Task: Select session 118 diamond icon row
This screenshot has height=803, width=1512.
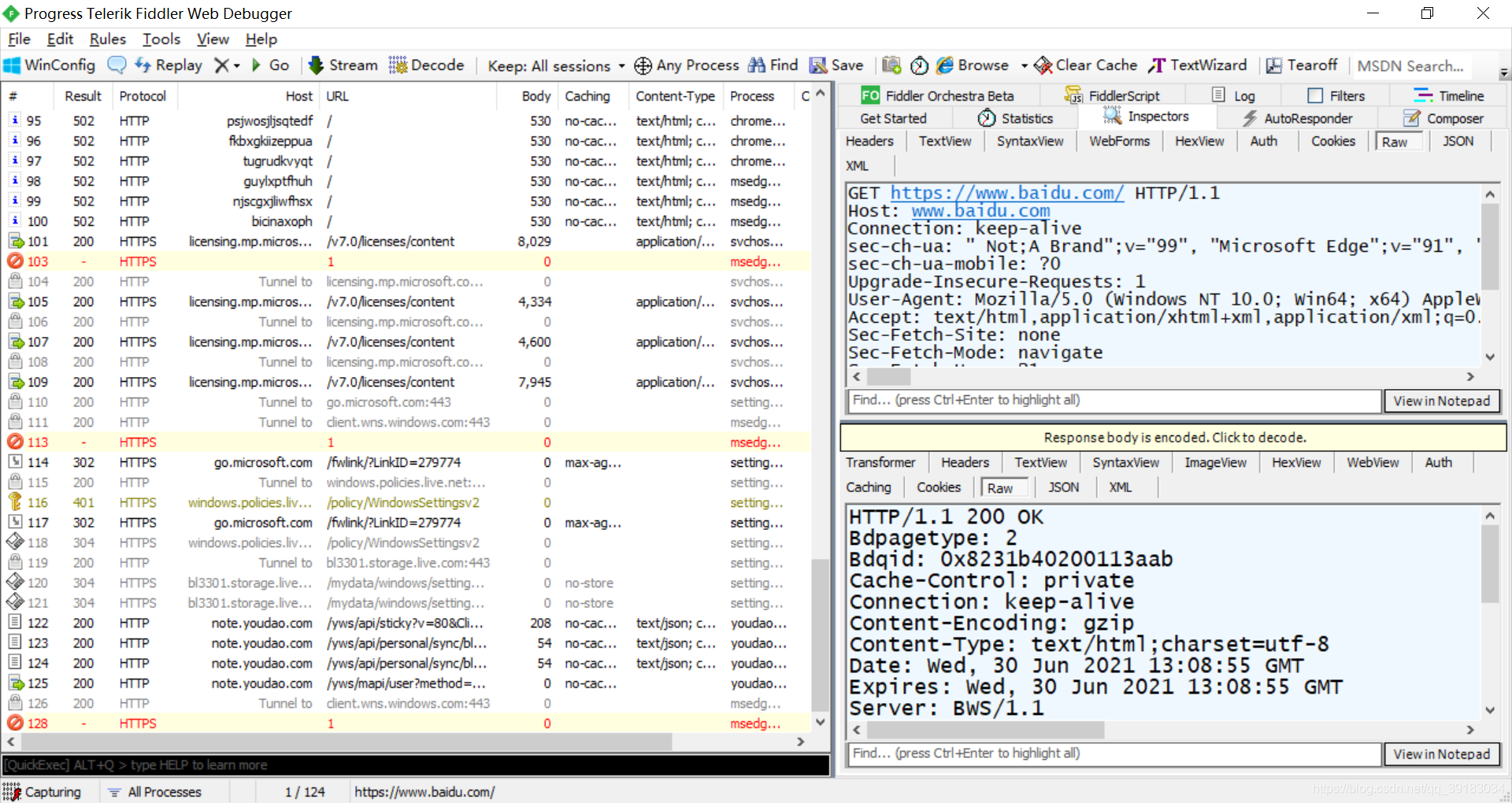Action: tap(15, 542)
